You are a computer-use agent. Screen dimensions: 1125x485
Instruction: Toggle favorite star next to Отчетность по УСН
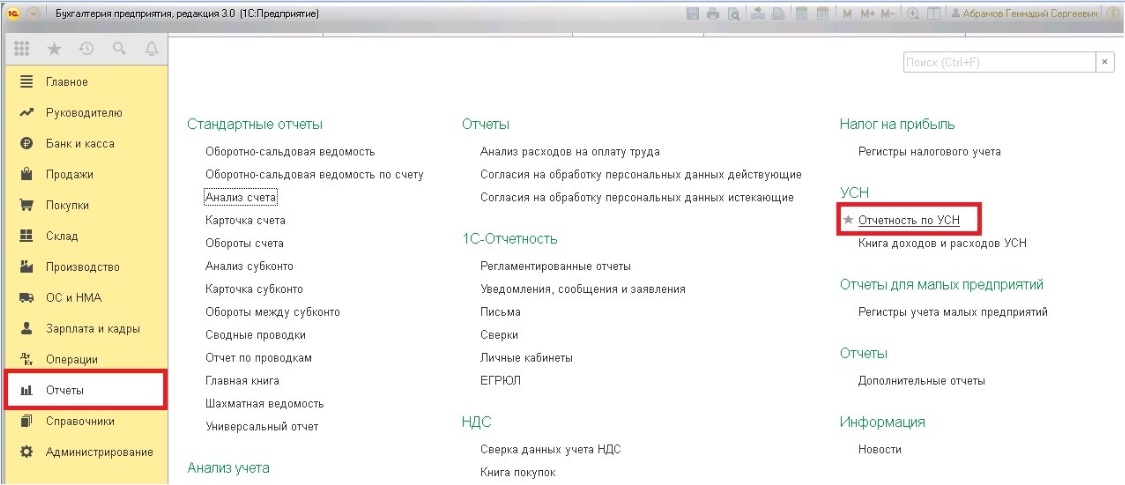coord(848,221)
